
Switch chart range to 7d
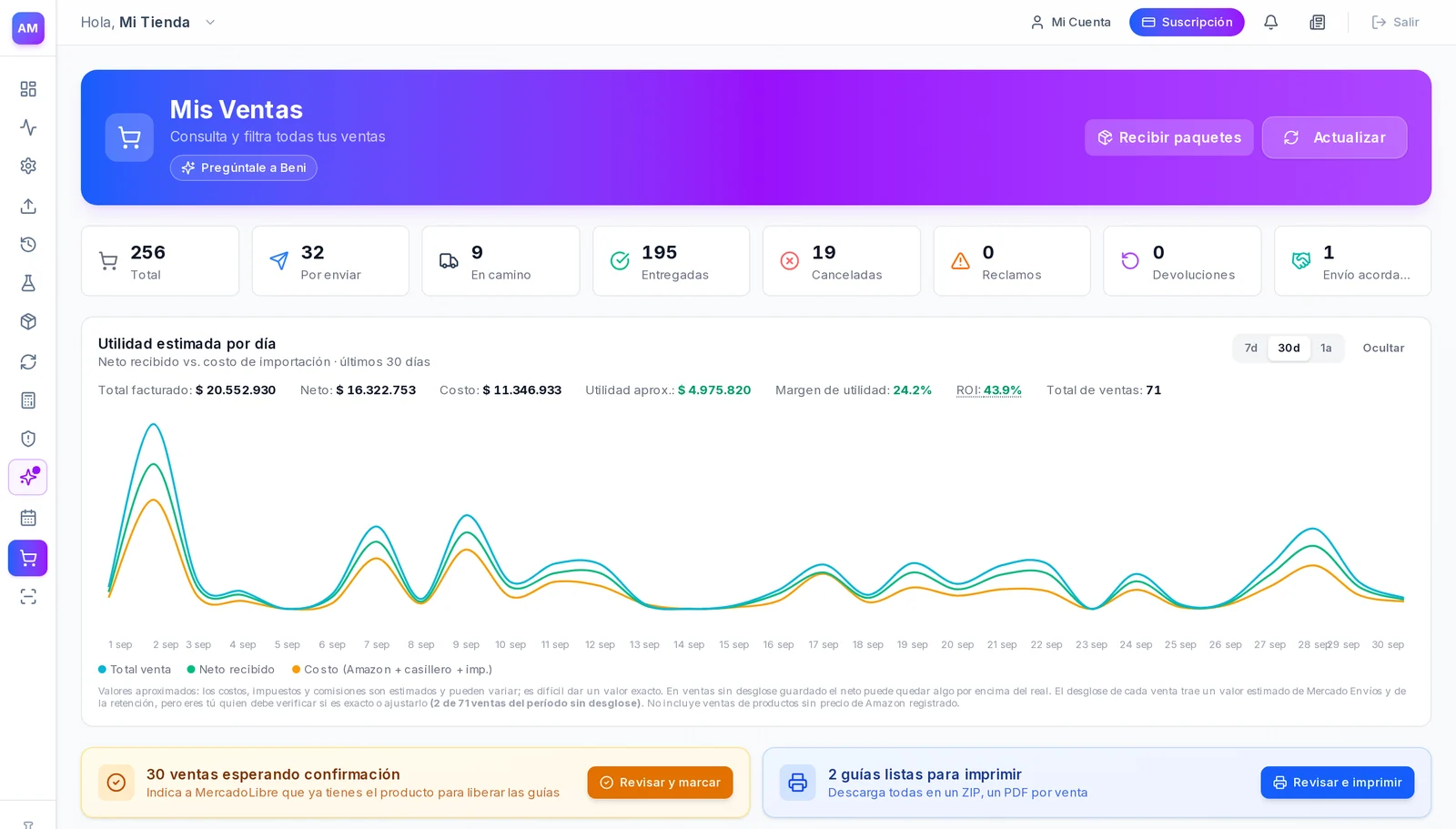[x=1251, y=348]
